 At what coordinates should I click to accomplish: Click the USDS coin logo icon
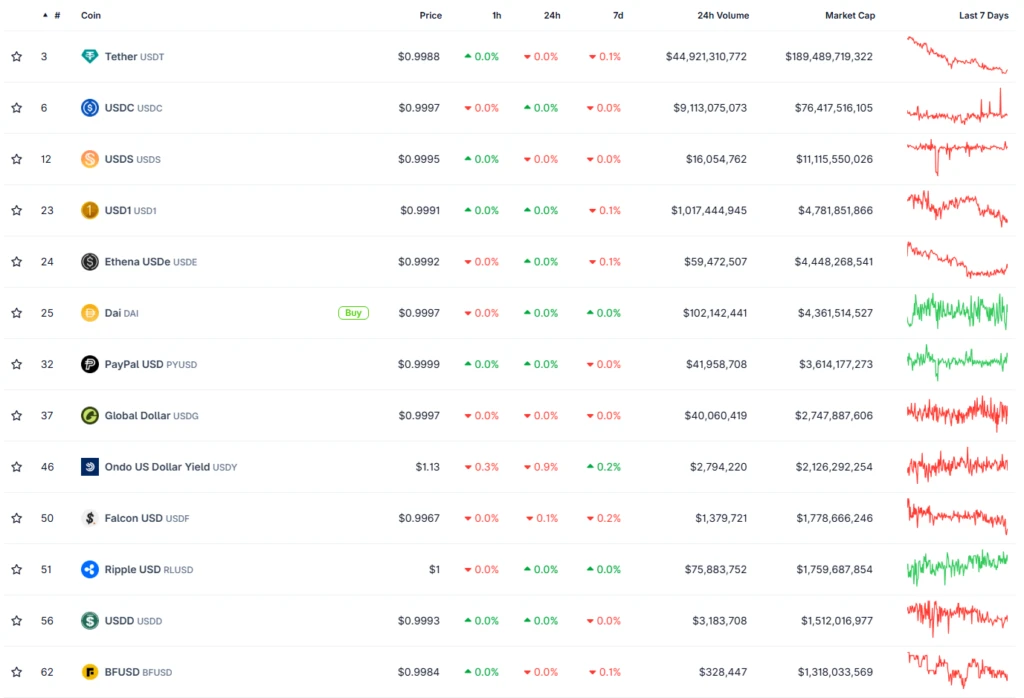pyautogui.click(x=89, y=159)
